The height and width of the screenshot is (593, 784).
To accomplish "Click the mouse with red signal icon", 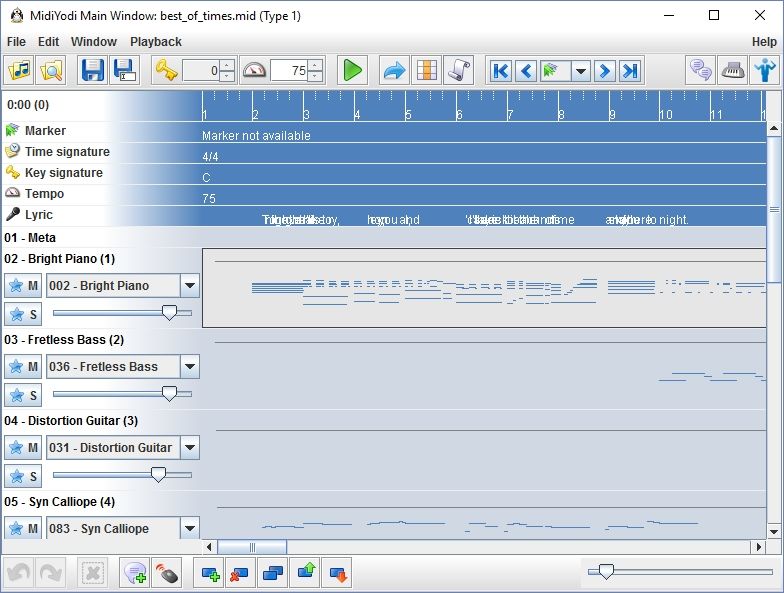I will point(166,572).
